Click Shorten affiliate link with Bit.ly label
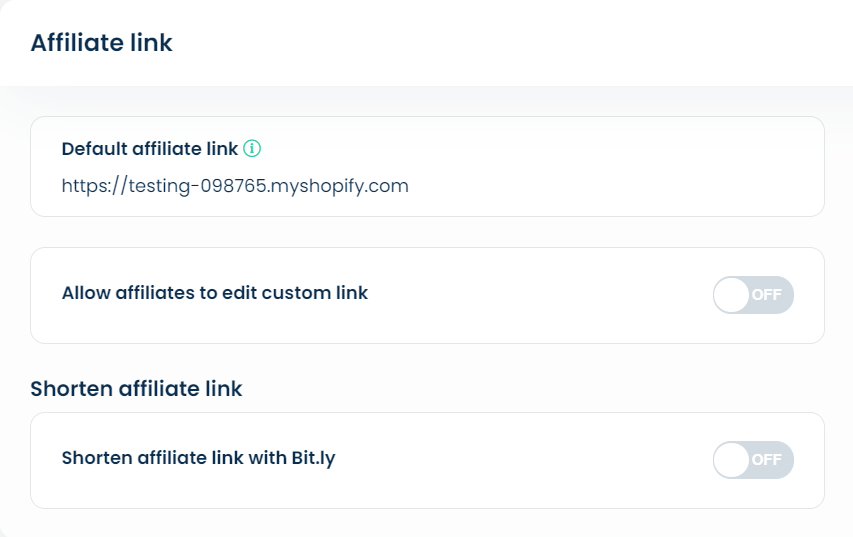 pos(198,458)
